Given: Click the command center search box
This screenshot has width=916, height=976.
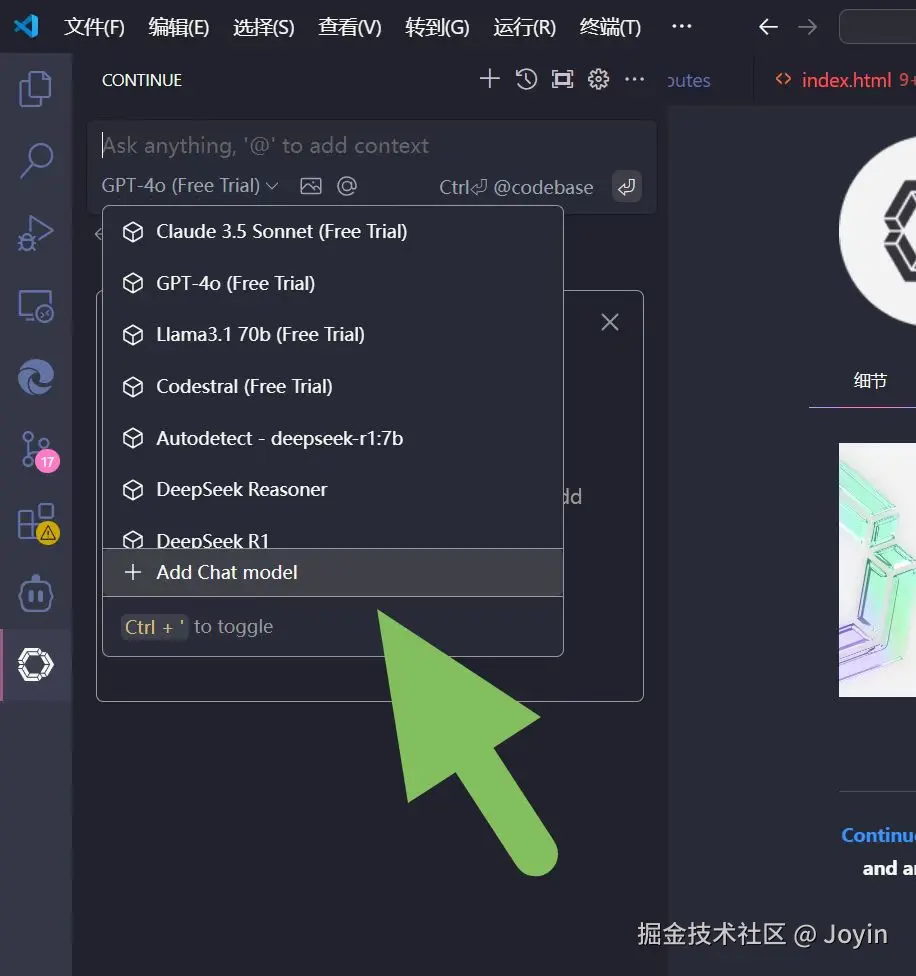Looking at the screenshot, I should tap(877, 27).
